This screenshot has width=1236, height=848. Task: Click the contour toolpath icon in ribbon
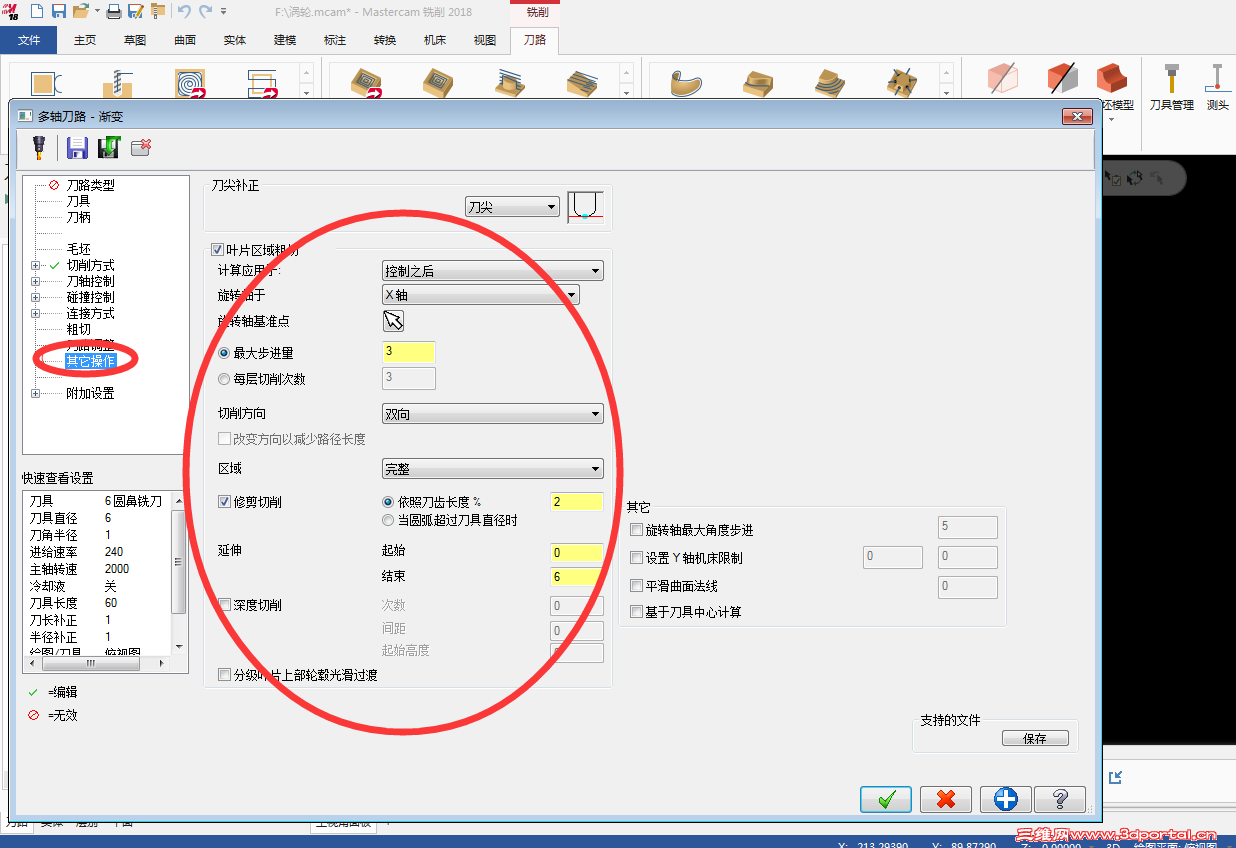[46, 85]
